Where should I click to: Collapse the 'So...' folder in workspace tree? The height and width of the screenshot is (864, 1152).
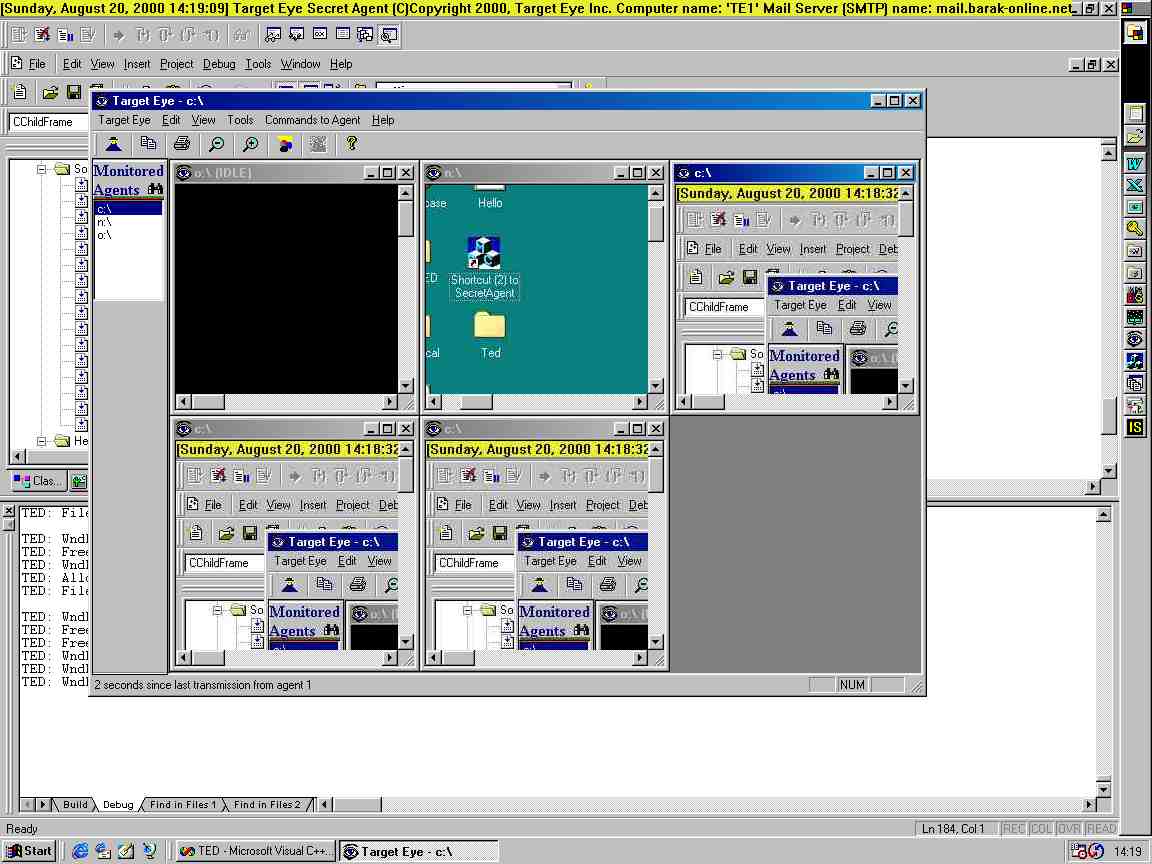42,169
